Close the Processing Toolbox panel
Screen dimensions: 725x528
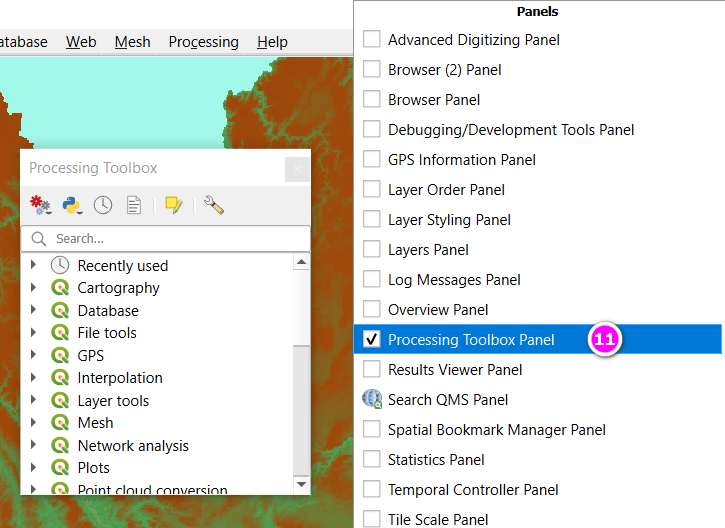[297, 169]
